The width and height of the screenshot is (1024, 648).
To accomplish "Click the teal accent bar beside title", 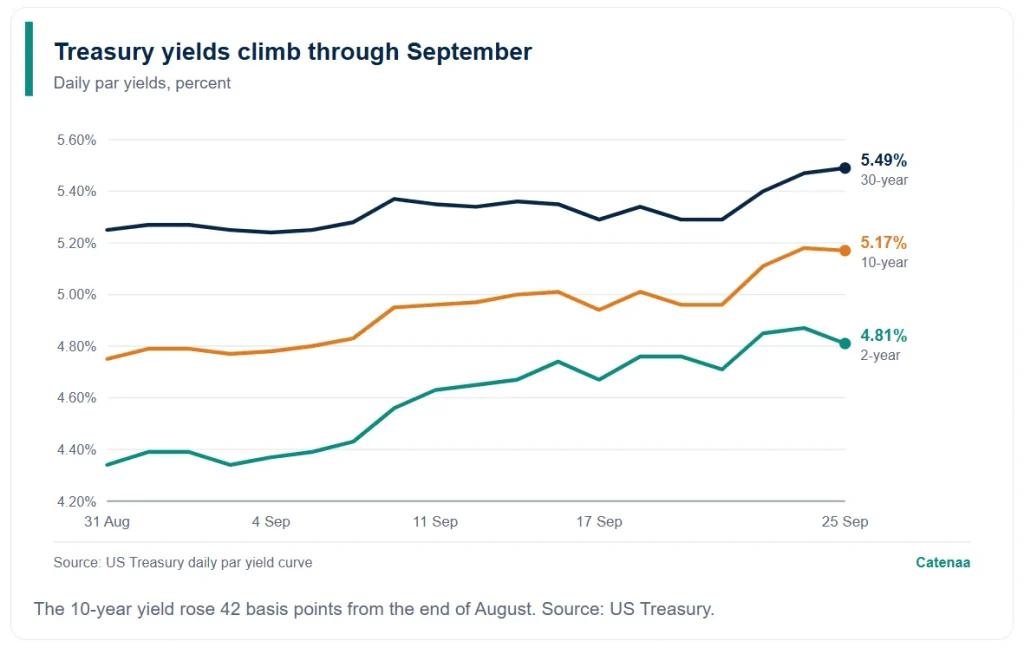I will point(29,59).
